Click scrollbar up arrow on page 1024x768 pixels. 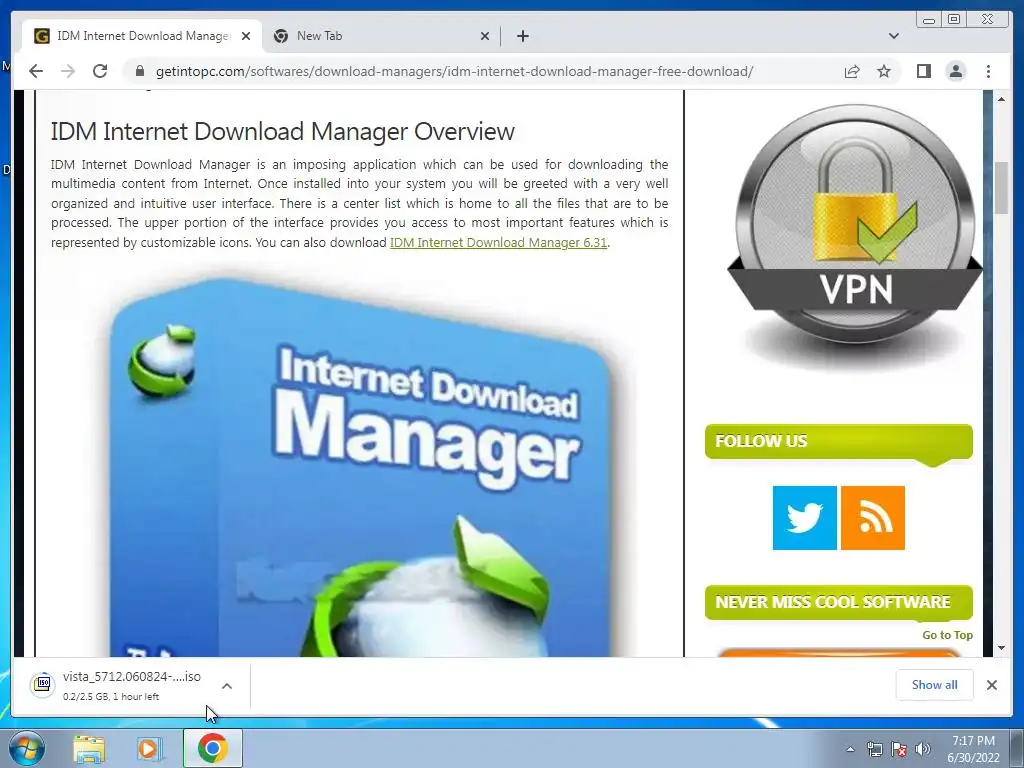click(1001, 99)
